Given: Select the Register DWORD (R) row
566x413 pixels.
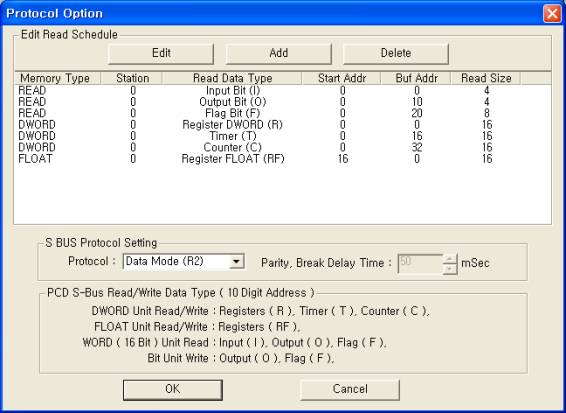Looking at the screenshot, I should (282, 125).
